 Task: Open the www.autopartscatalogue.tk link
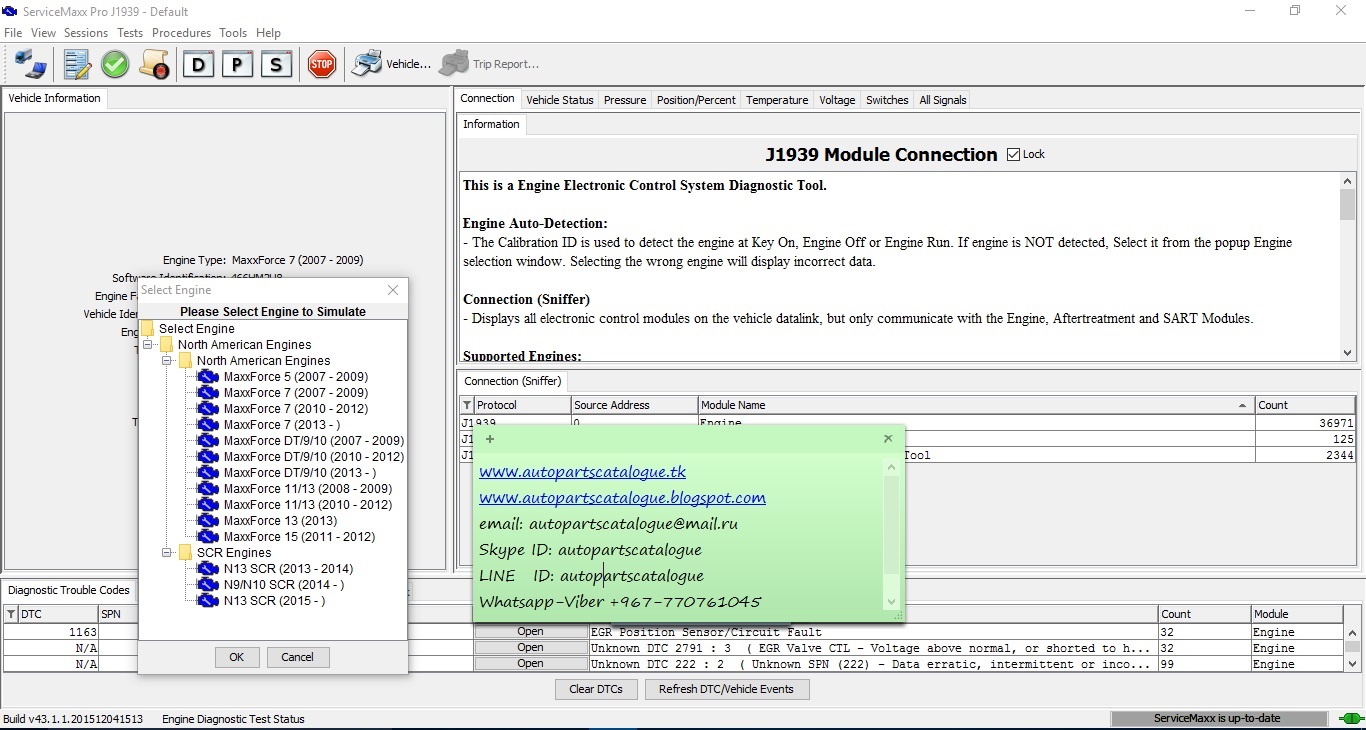tap(582, 472)
